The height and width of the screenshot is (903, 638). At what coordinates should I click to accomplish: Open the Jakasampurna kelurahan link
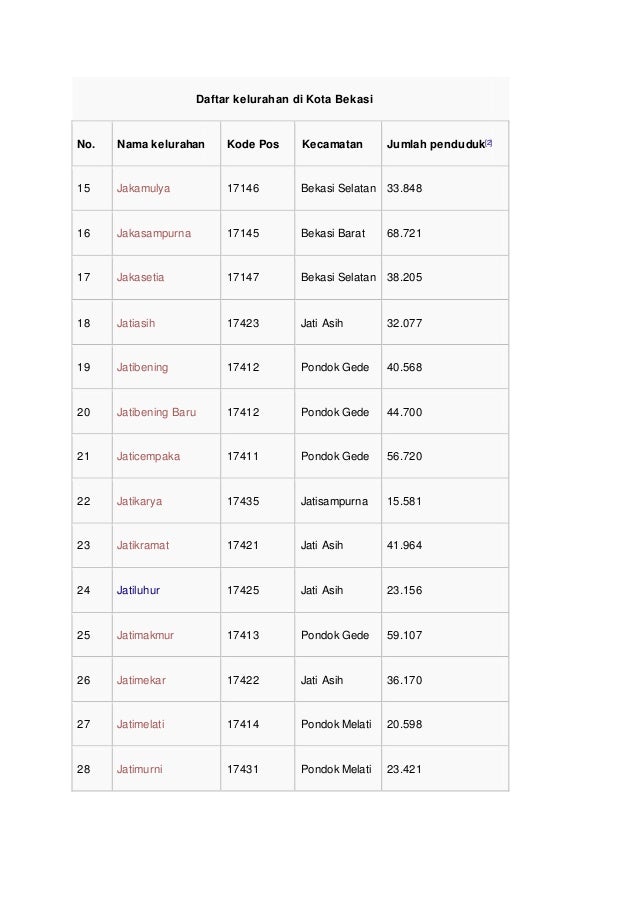tap(154, 233)
